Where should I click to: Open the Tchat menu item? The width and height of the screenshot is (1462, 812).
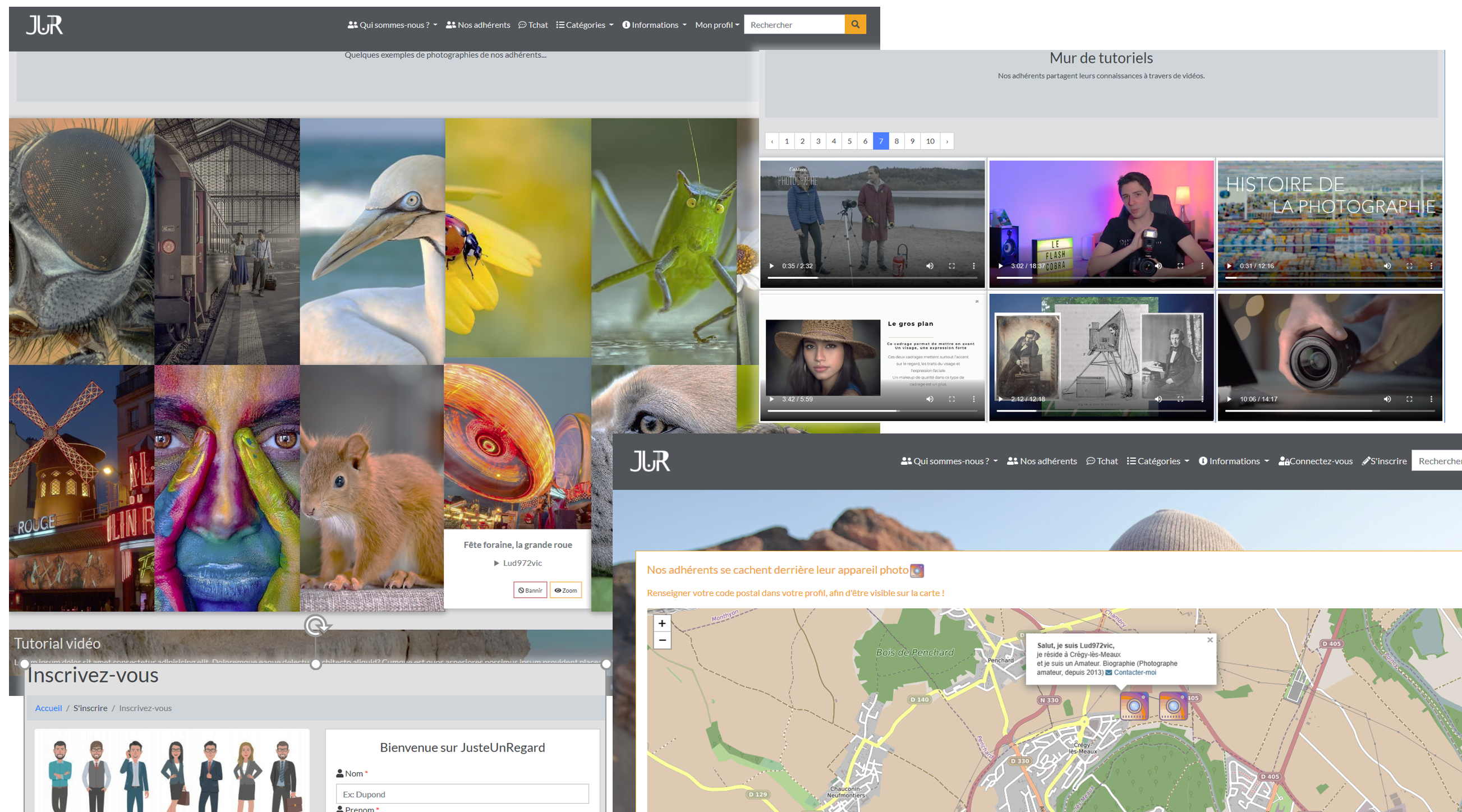[x=533, y=25]
